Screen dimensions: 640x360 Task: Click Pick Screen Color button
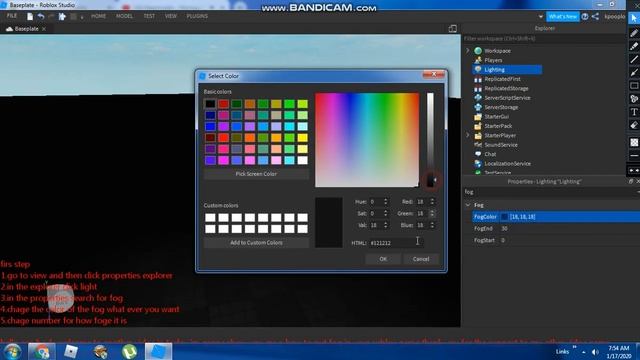pos(256,174)
